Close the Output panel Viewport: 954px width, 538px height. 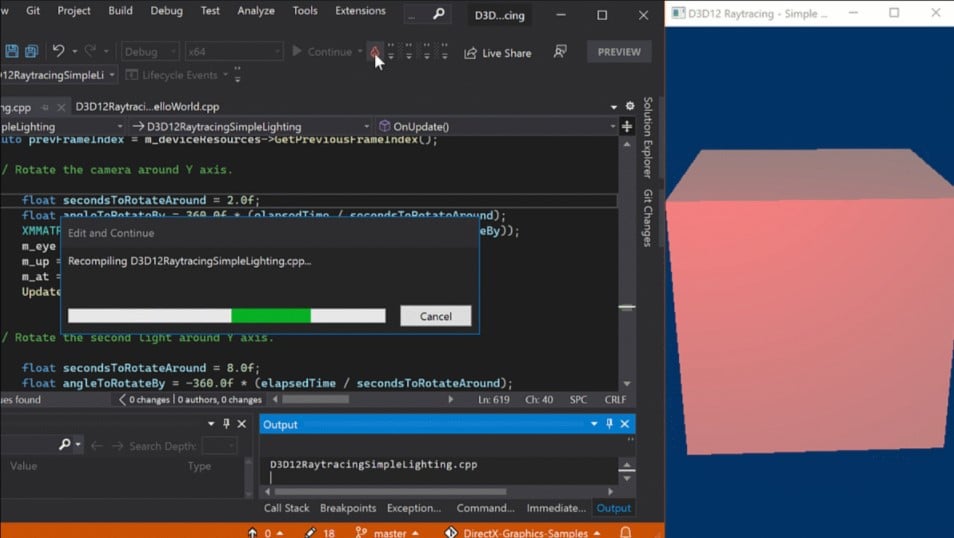point(625,424)
